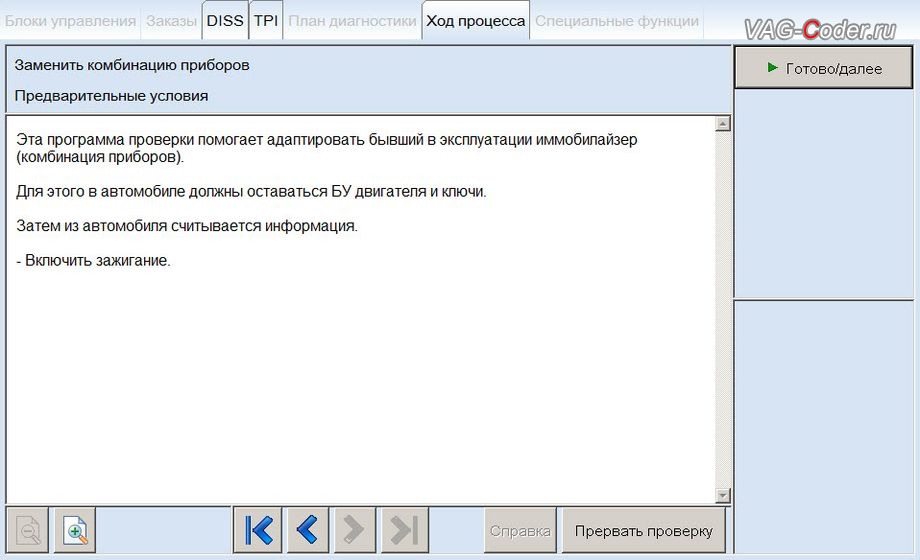
Task: Click the greyed jump-to-last step arrow
Action: 405,531
